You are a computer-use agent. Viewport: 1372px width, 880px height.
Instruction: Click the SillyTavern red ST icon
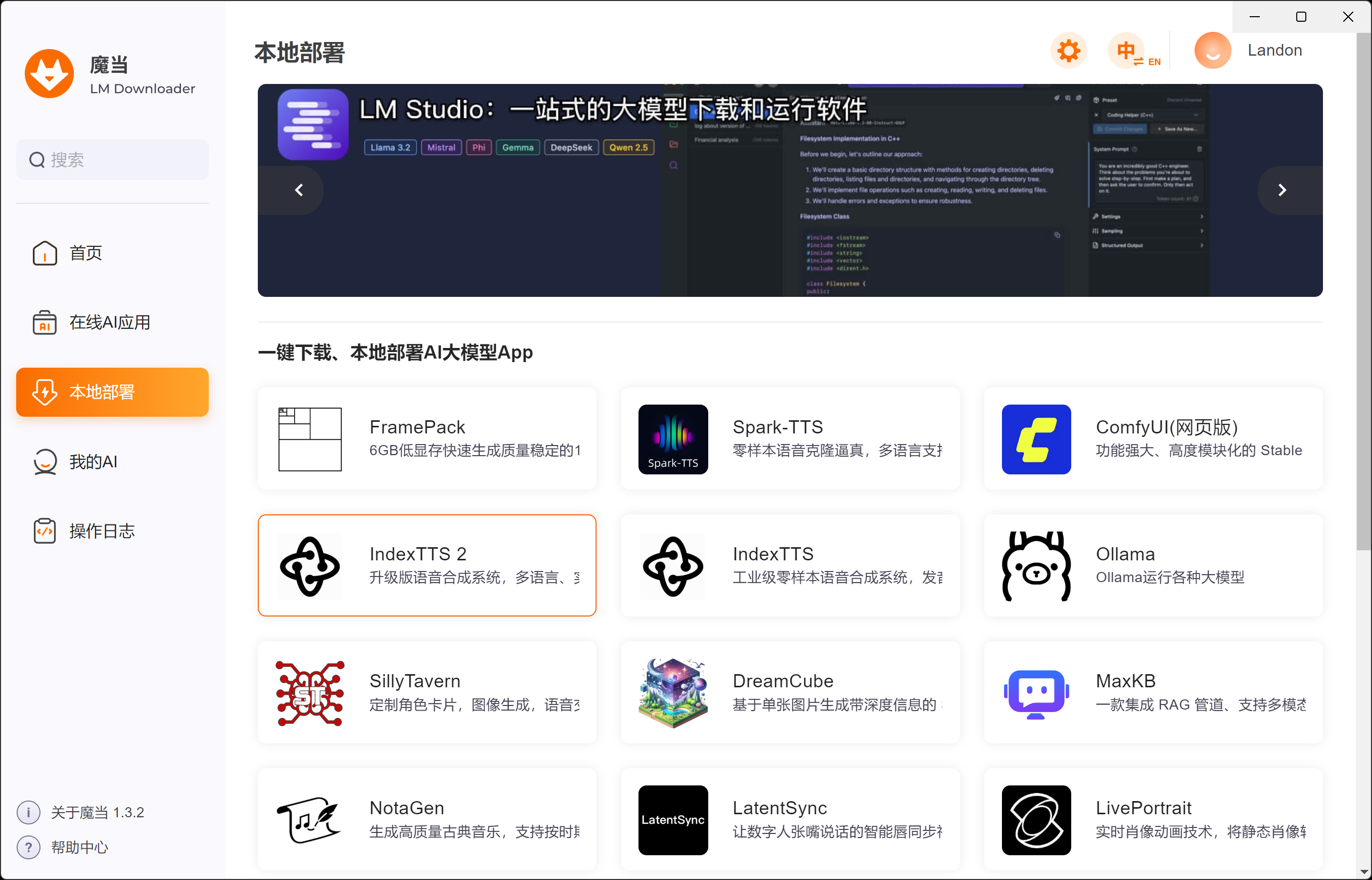(x=310, y=694)
